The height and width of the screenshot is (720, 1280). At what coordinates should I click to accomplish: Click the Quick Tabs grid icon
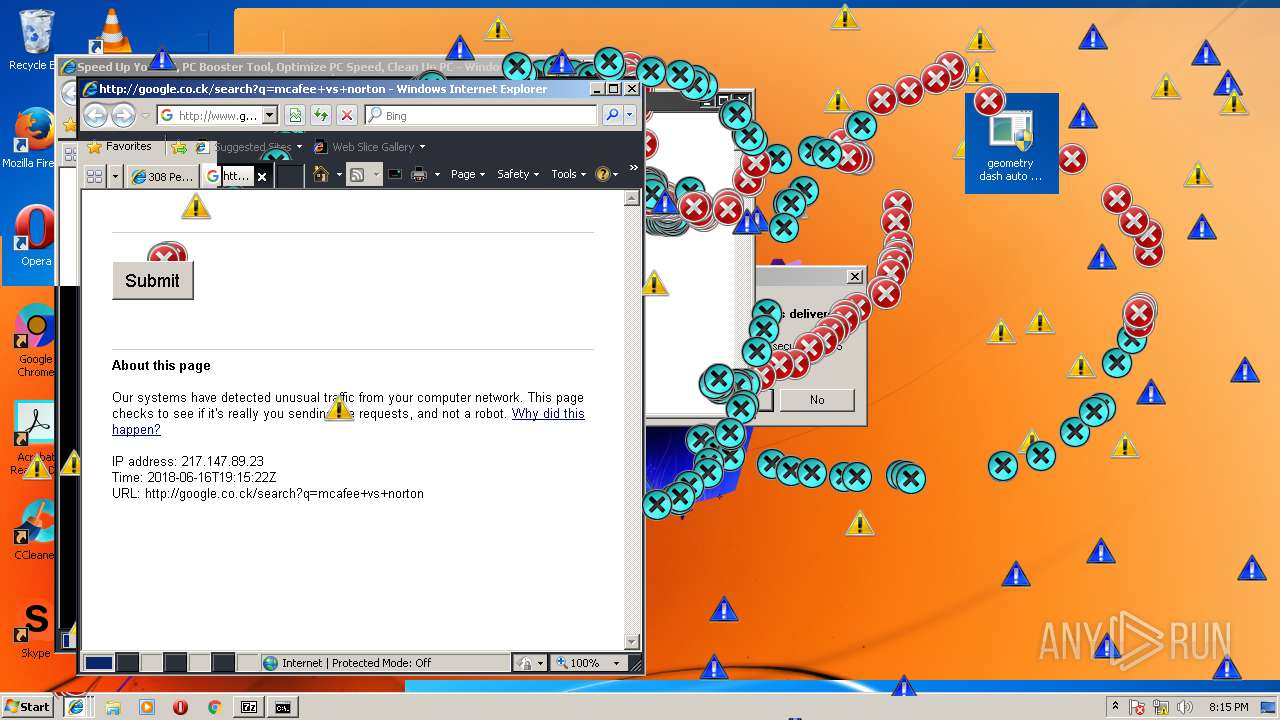point(95,176)
